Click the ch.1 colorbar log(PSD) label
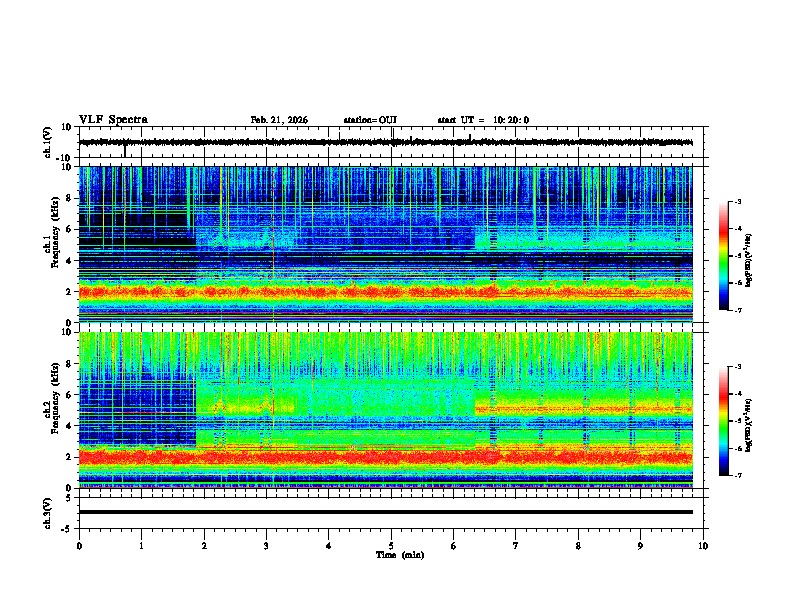 pos(748,260)
